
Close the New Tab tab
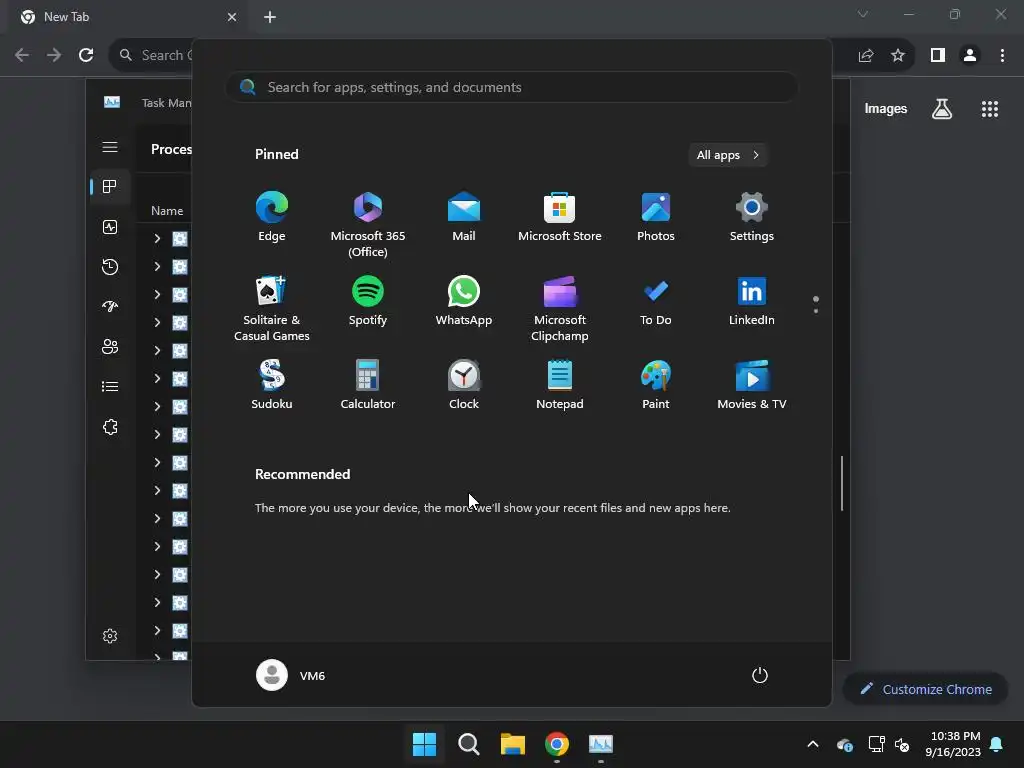[232, 17]
